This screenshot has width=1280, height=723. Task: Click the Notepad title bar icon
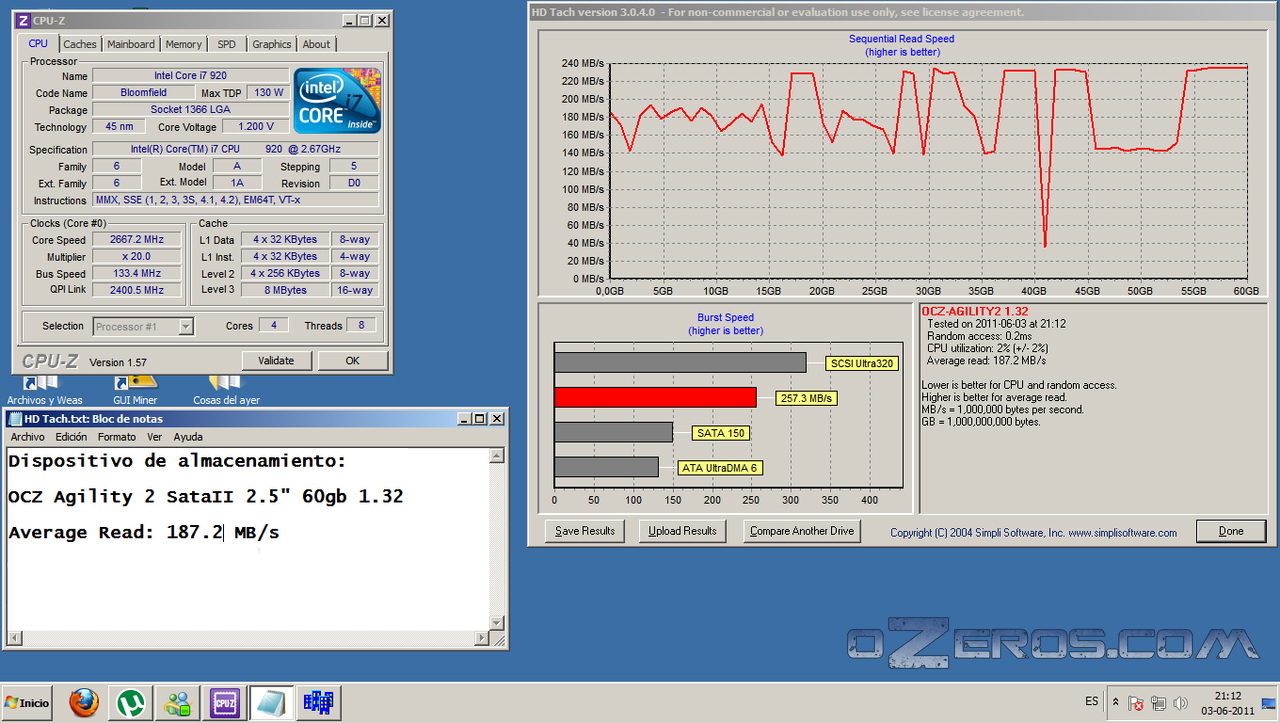pyautogui.click(x=14, y=418)
